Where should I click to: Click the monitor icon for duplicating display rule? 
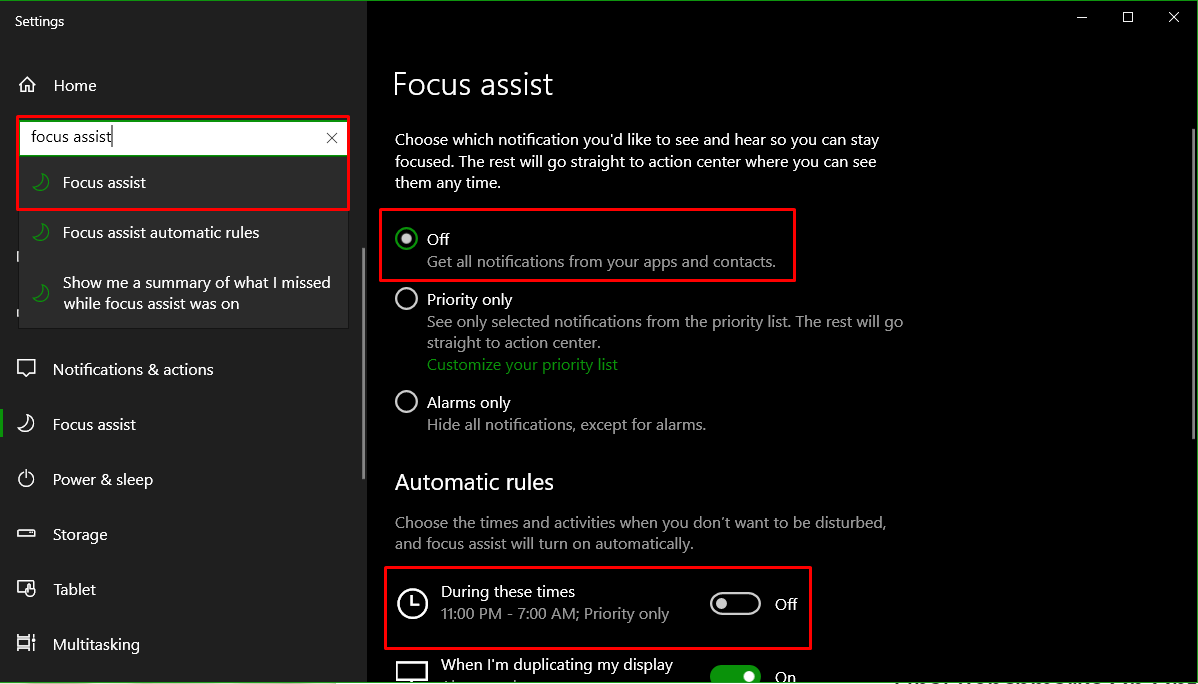413,673
